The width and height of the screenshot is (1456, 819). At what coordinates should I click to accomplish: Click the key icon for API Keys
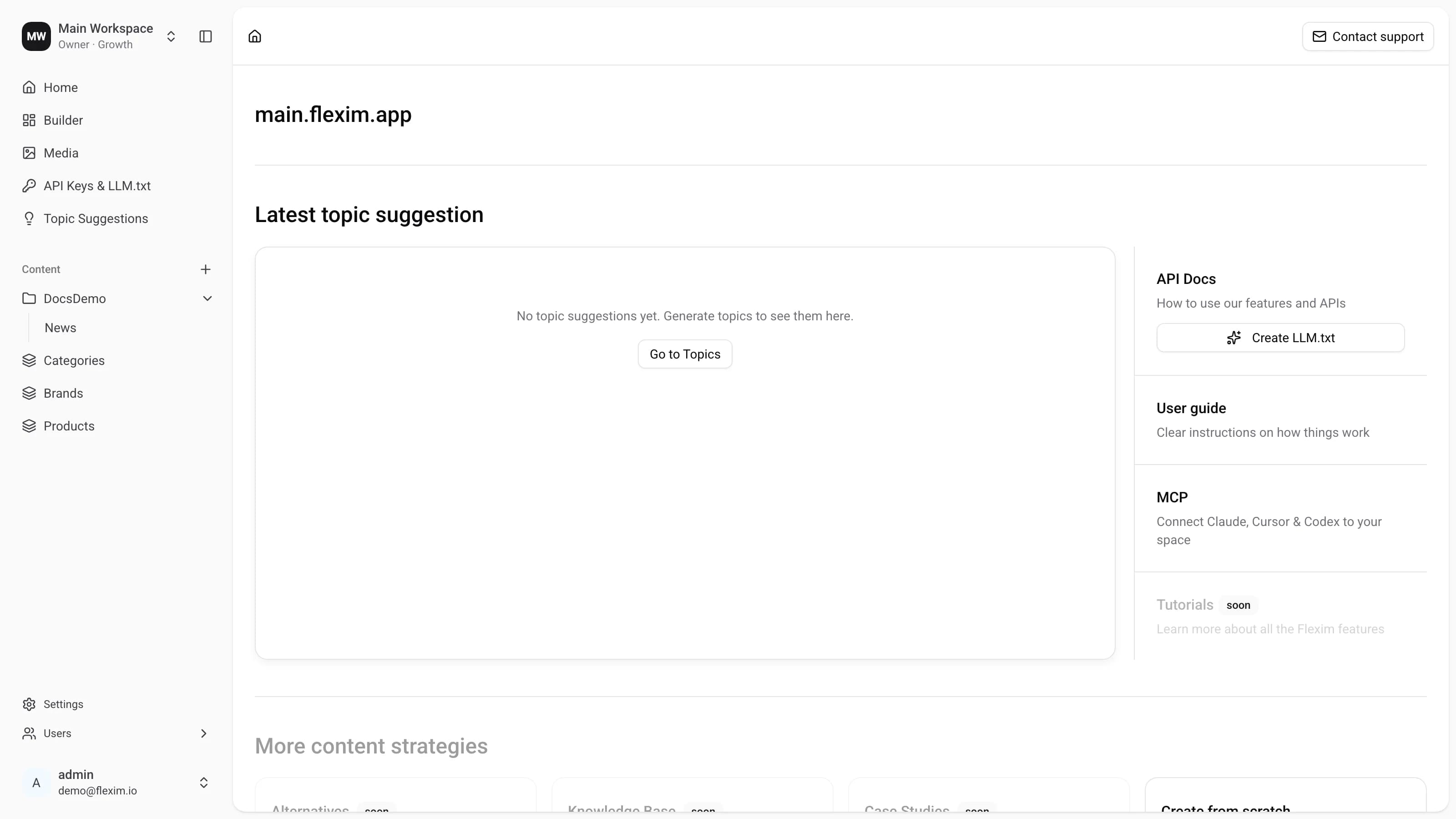tap(29, 186)
